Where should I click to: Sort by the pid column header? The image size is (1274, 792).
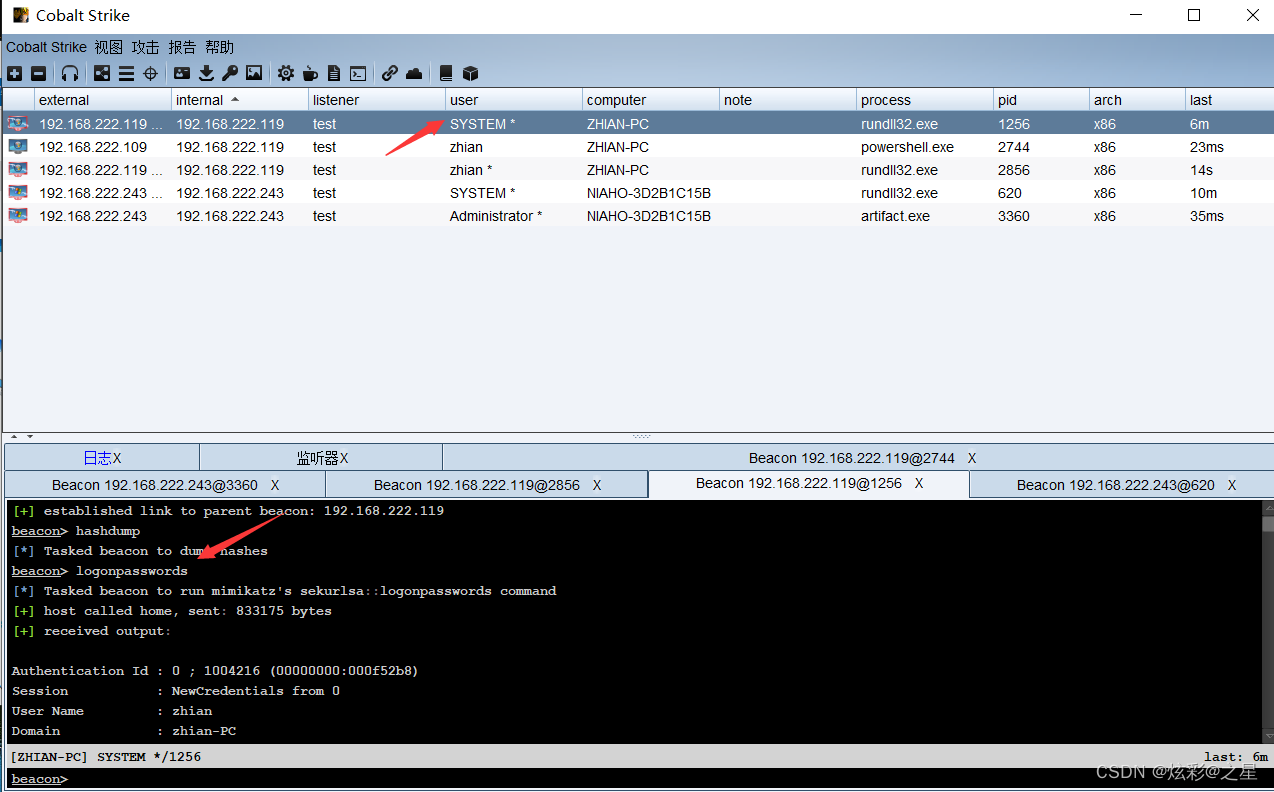[x=1042, y=100]
